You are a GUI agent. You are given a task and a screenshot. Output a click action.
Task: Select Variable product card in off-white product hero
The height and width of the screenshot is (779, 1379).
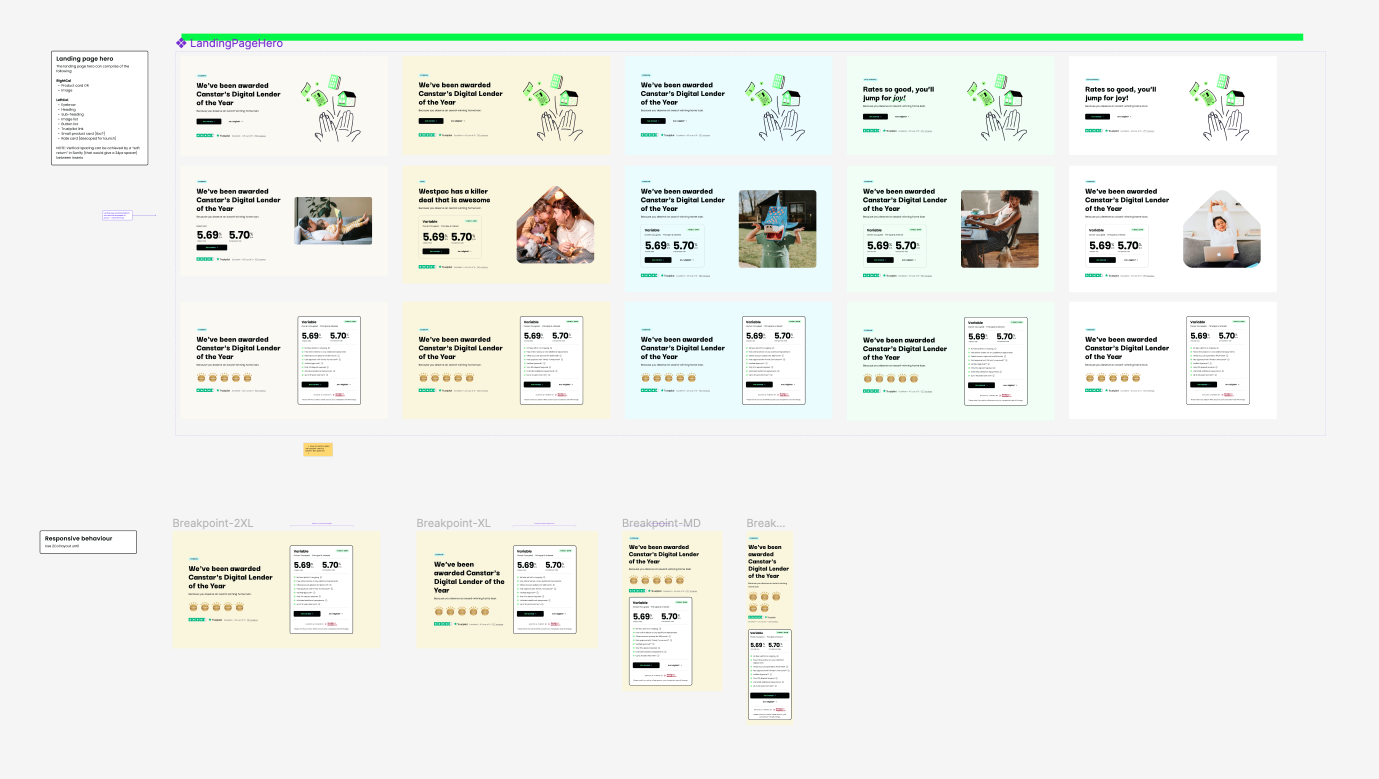pos(329,361)
